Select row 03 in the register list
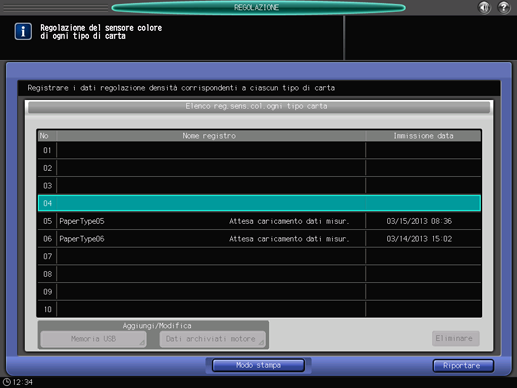The image size is (517, 388). click(259, 186)
